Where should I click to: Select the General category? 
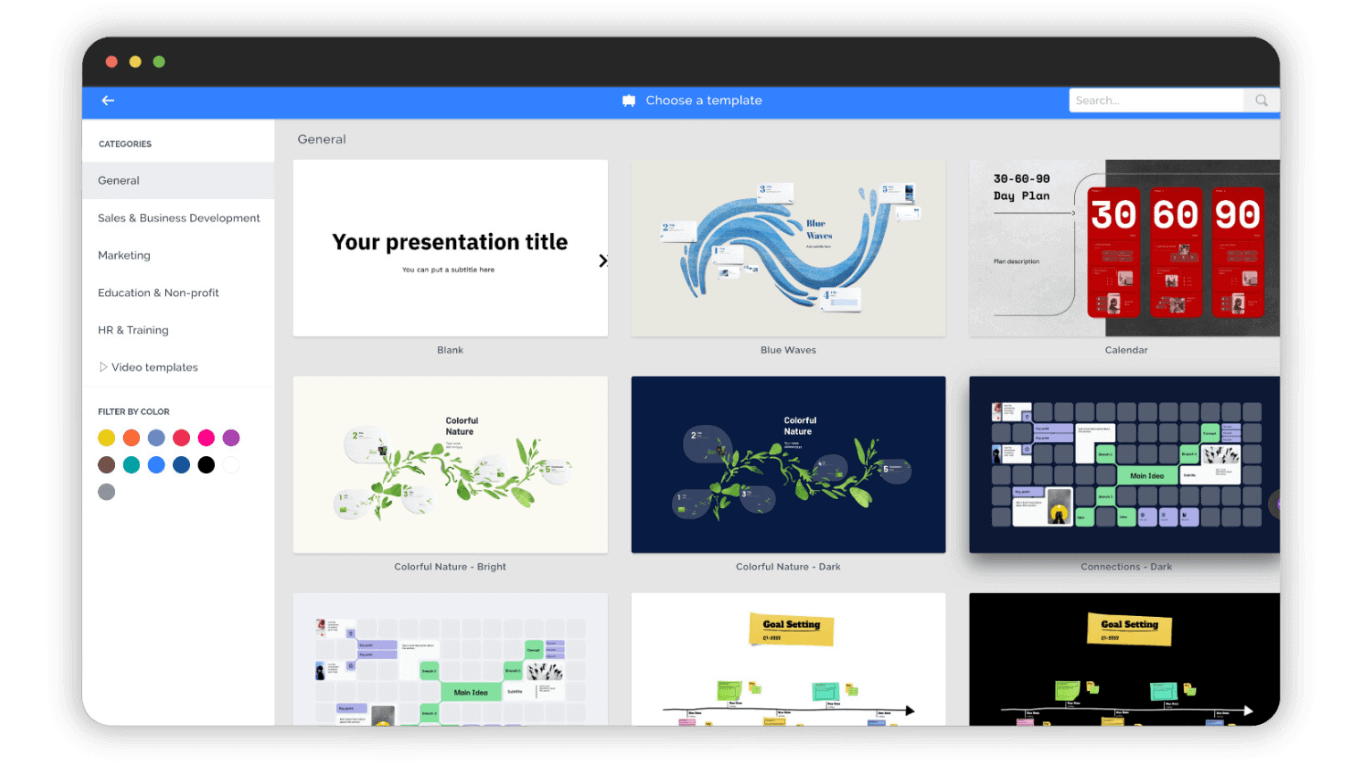click(118, 180)
